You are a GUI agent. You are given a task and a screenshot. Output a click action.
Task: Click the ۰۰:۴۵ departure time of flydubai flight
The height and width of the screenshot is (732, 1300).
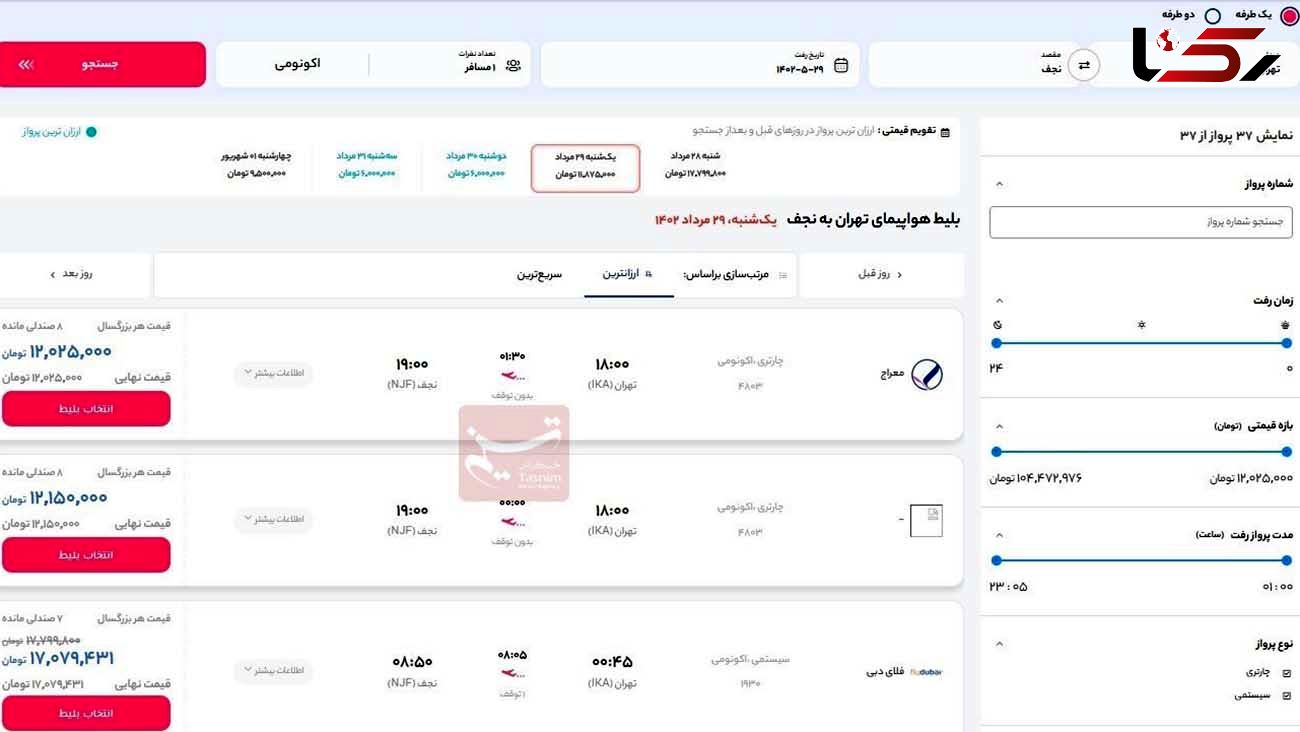[611, 662]
